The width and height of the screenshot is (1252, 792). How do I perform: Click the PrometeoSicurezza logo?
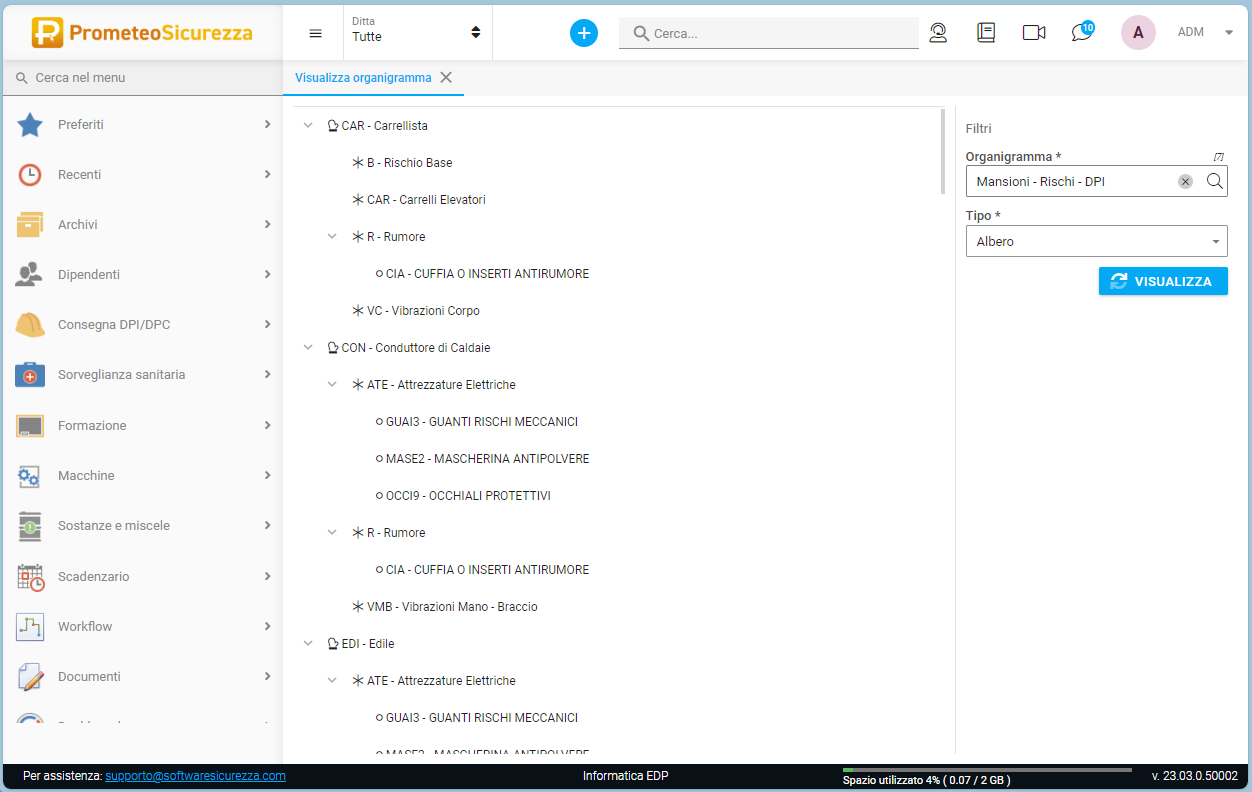click(x=141, y=32)
